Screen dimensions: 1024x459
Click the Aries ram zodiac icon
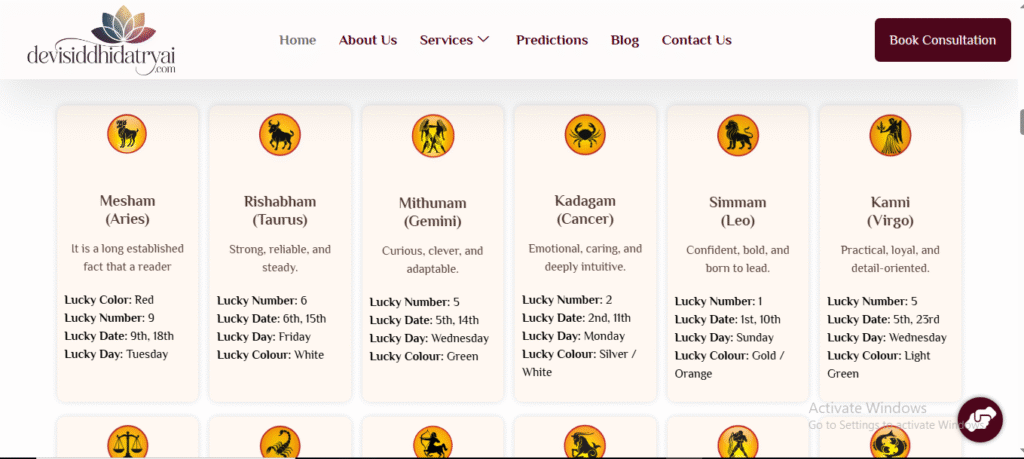128,134
